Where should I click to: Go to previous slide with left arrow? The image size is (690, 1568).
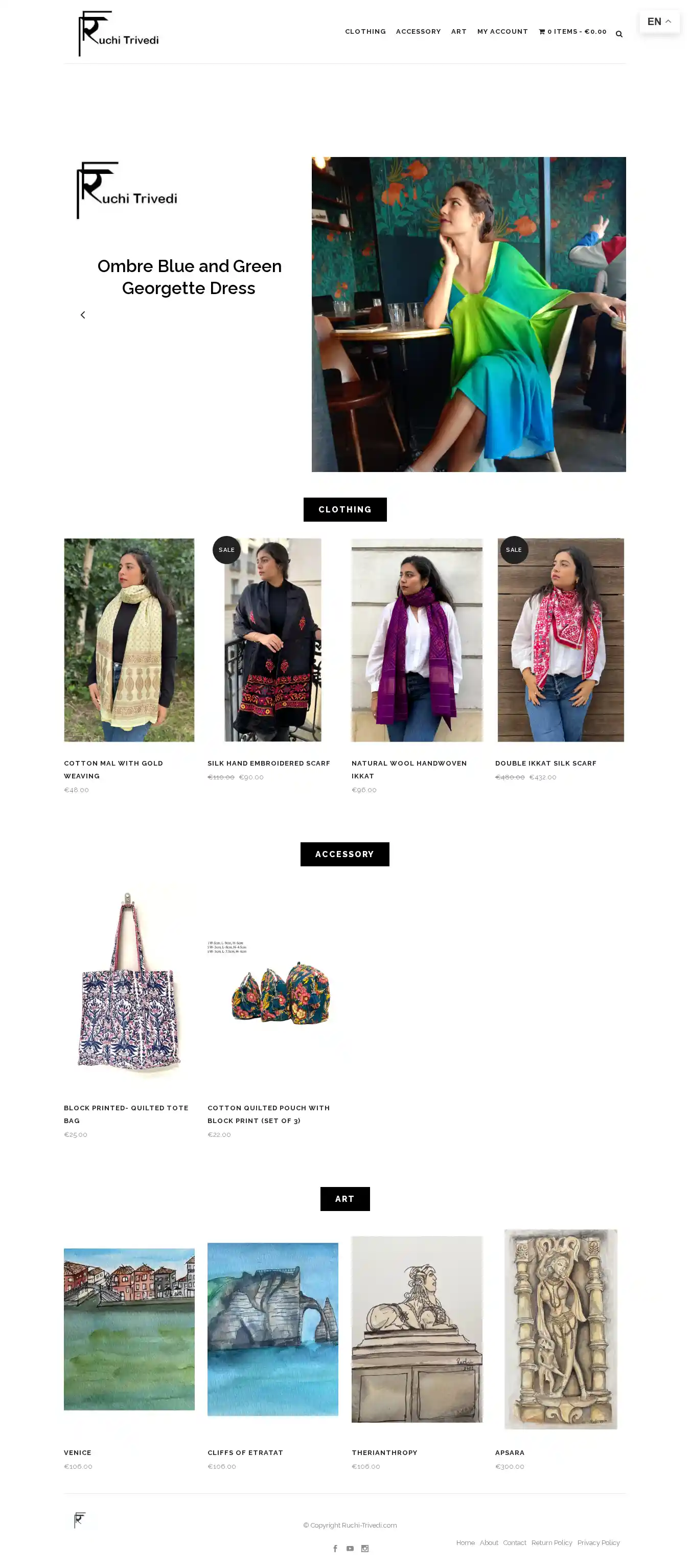coord(83,315)
